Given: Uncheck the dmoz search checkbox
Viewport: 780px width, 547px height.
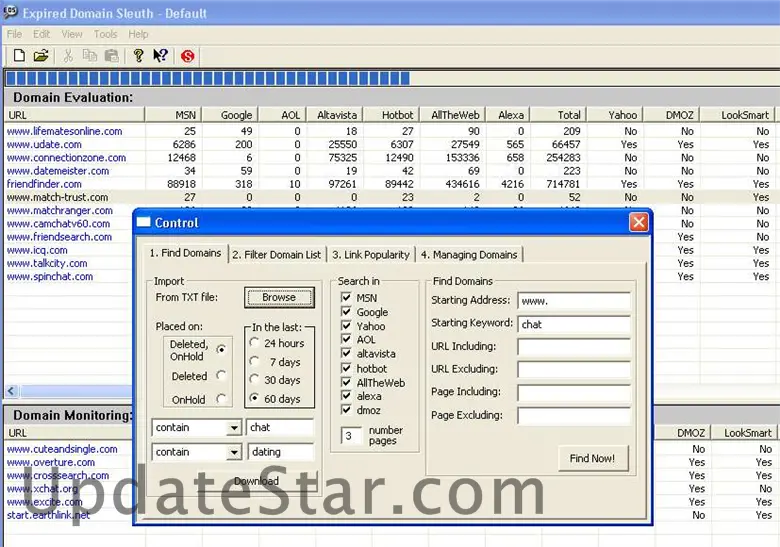Looking at the screenshot, I should [x=346, y=410].
